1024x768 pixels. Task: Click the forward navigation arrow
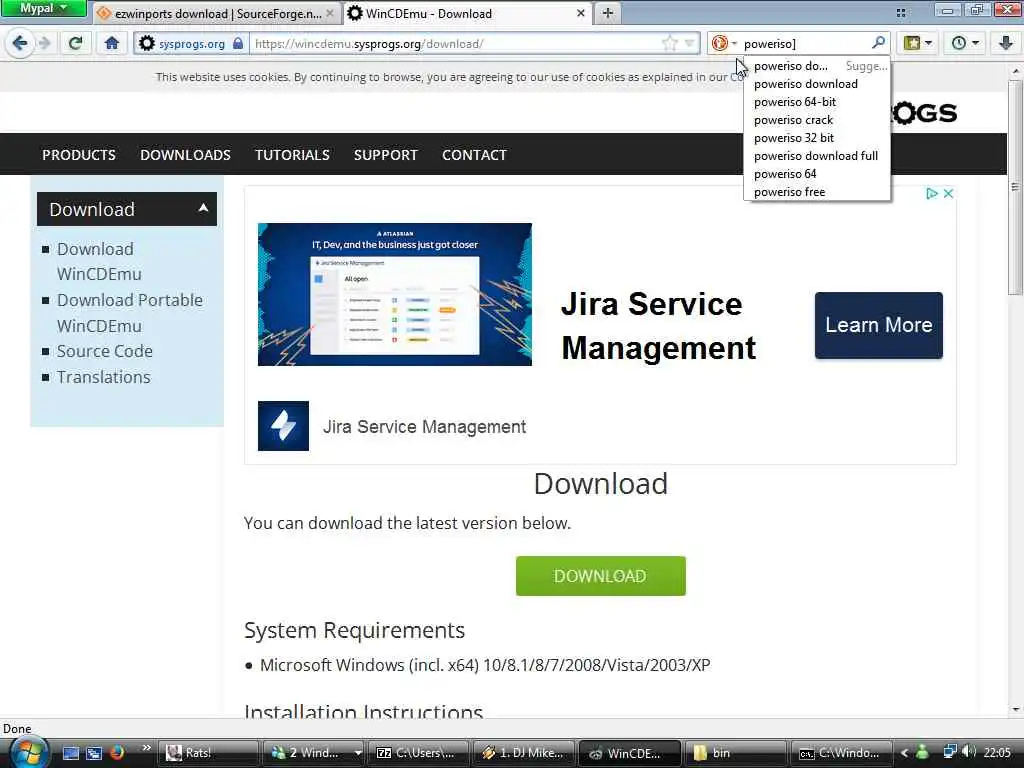pos(44,44)
